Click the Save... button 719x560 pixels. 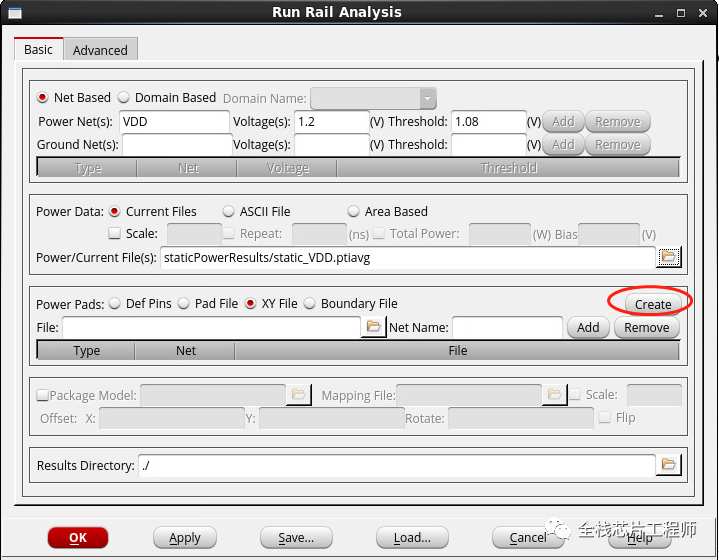[x=296, y=538]
